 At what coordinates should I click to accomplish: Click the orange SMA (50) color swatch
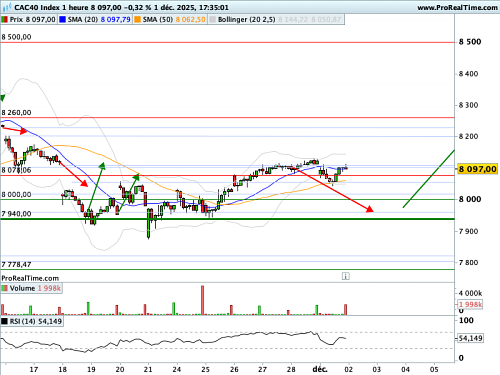(137, 20)
